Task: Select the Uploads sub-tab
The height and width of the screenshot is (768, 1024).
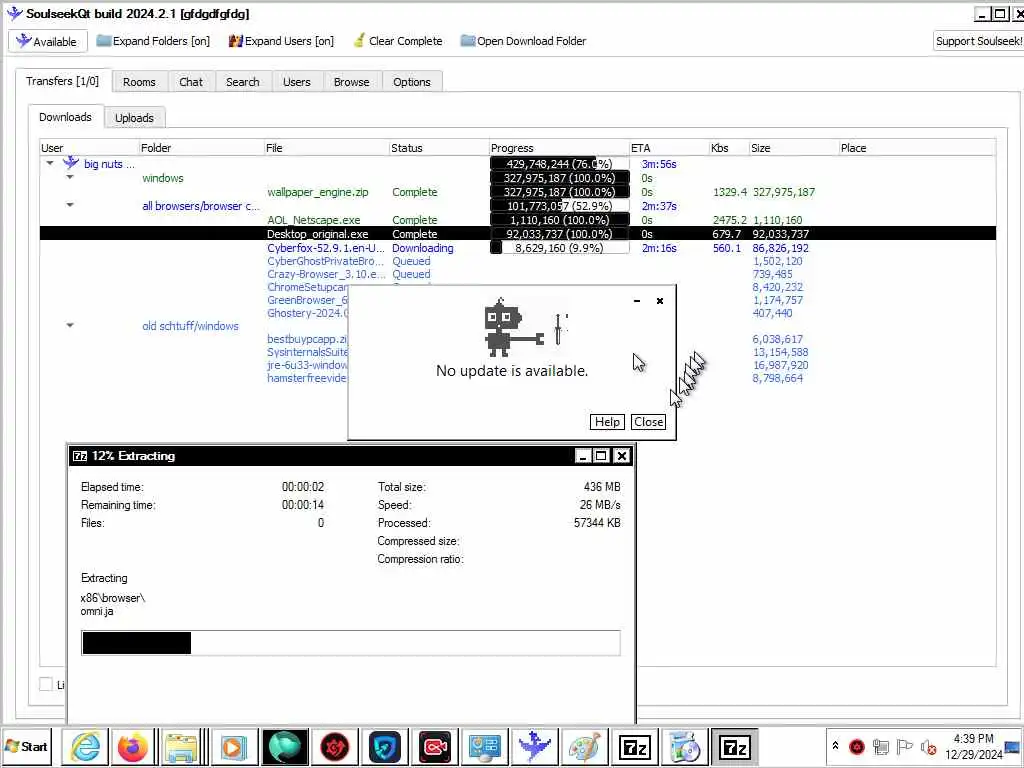Action: [x=134, y=118]
